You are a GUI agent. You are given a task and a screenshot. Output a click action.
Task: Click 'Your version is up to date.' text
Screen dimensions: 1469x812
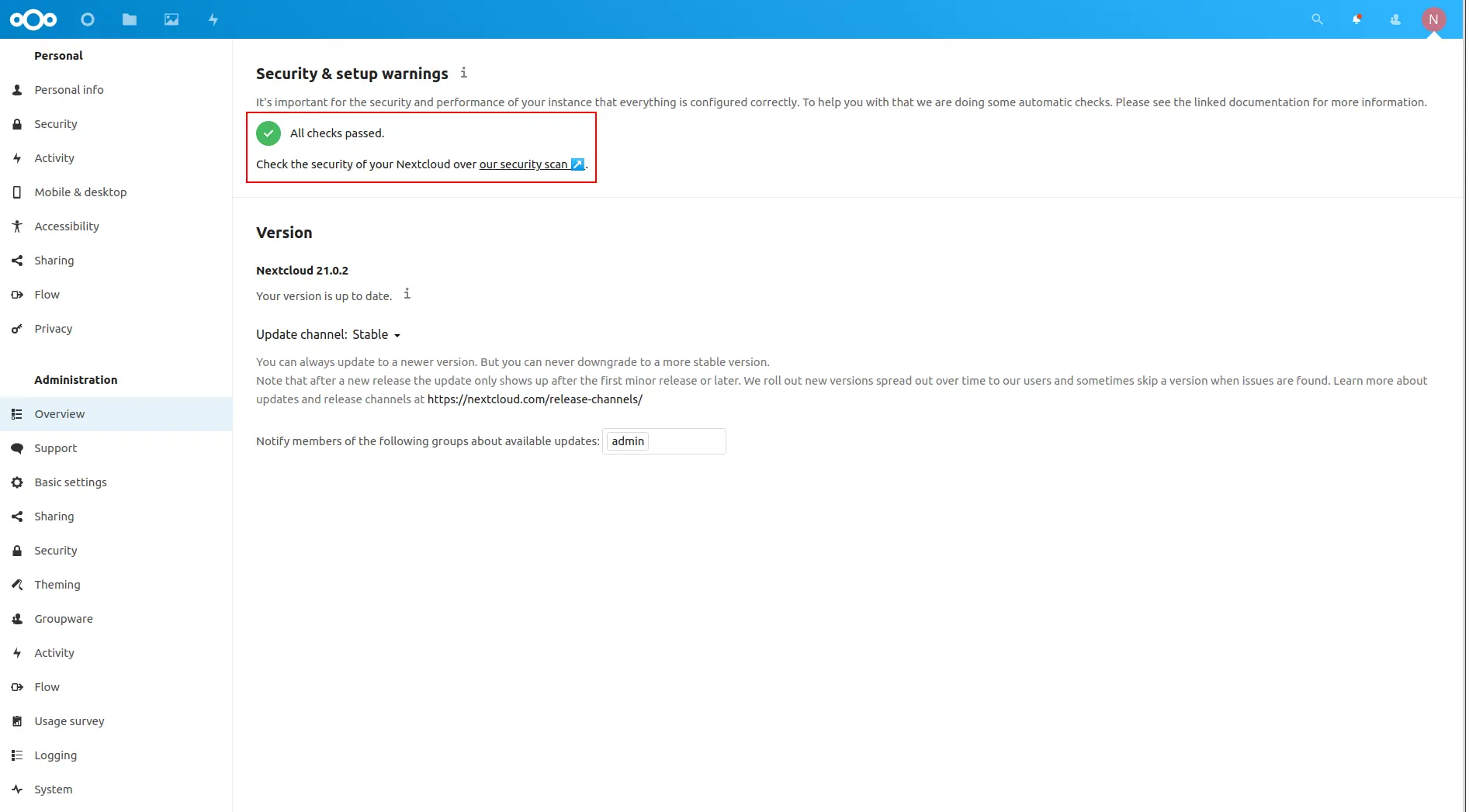coord(324,296)
